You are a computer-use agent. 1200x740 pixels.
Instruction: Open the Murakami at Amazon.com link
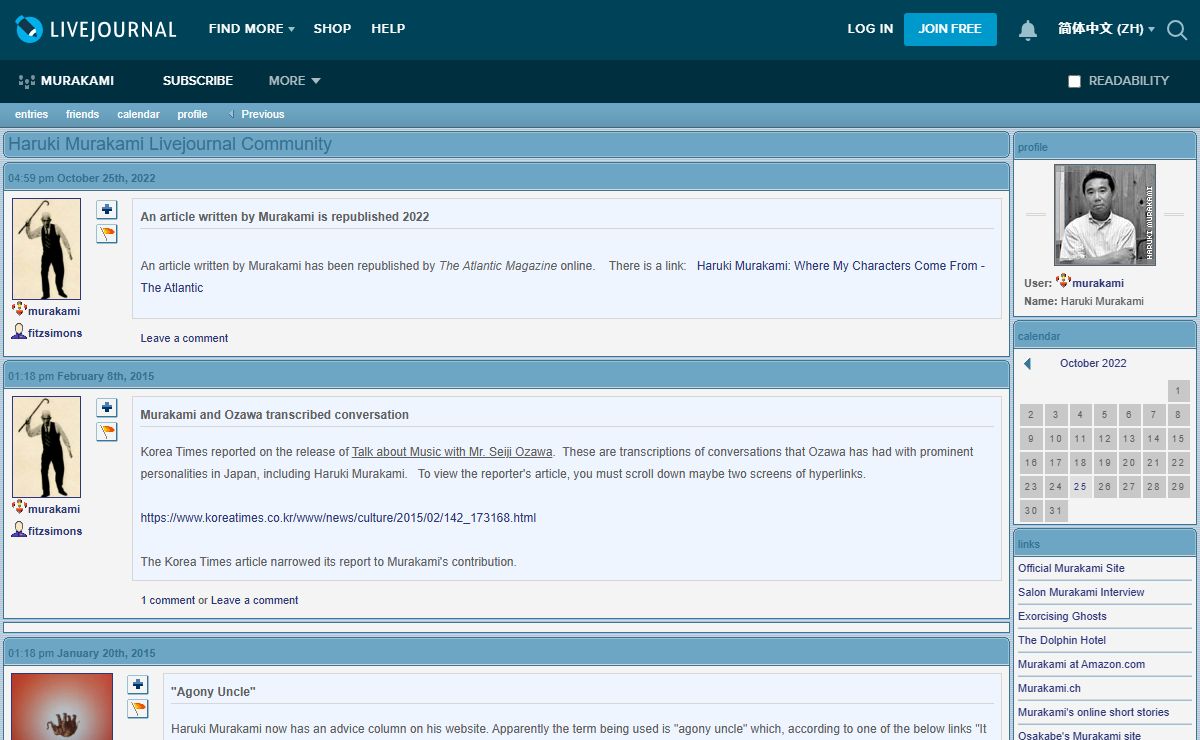point(1081,664)
